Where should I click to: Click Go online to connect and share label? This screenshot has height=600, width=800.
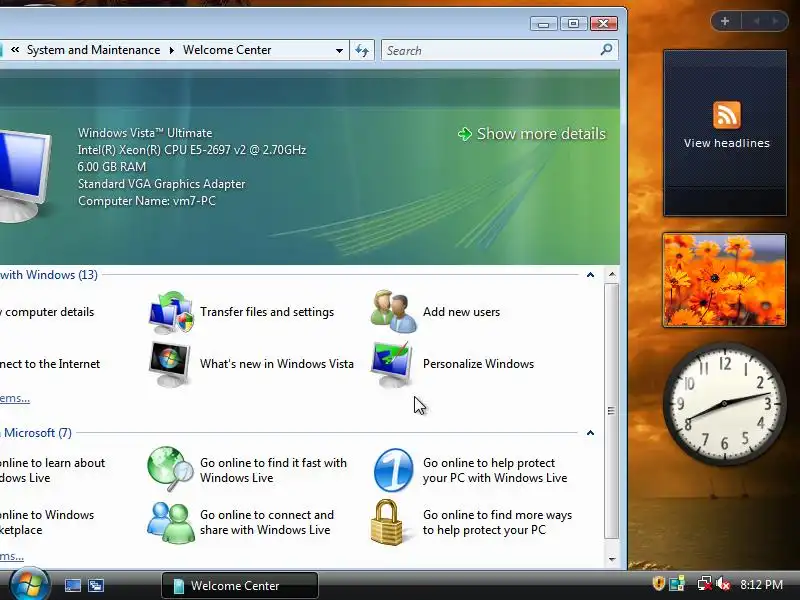click(267, 522)
